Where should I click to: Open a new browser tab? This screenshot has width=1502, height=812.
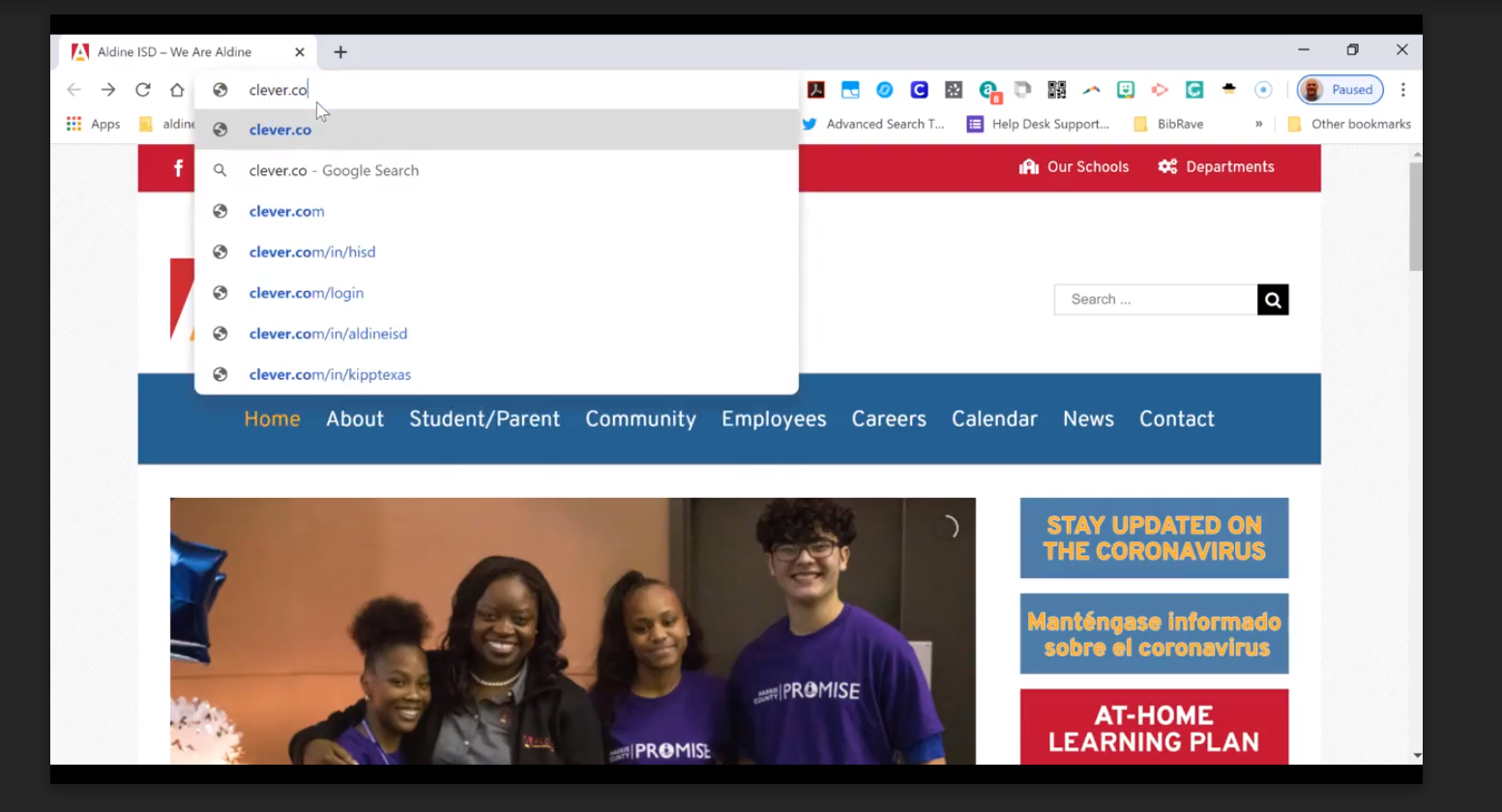click(340, 52)
